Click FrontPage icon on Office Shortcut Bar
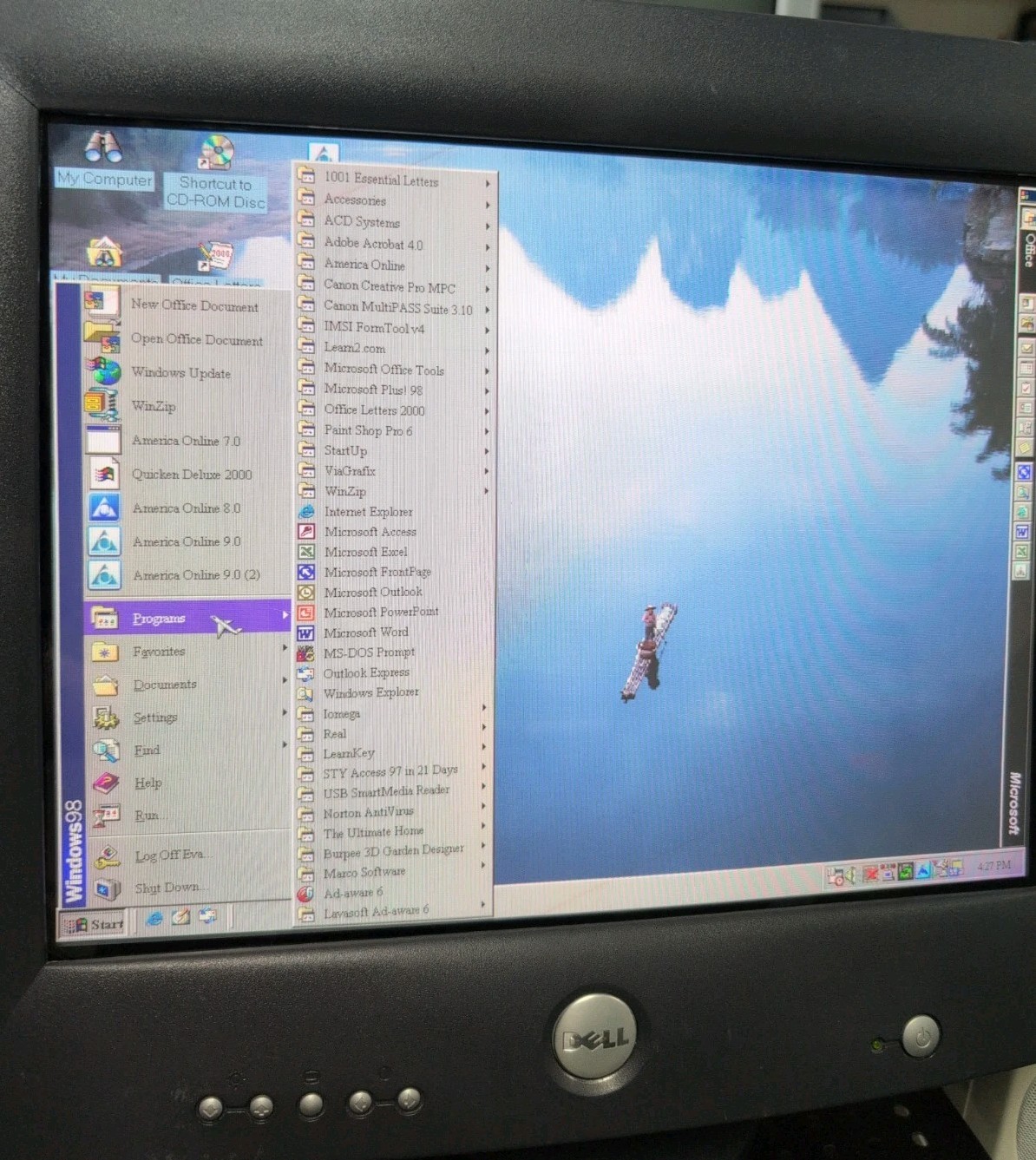This screenshot has height=1160, width=1036. pyautogui.click(x=1024, y=472)
